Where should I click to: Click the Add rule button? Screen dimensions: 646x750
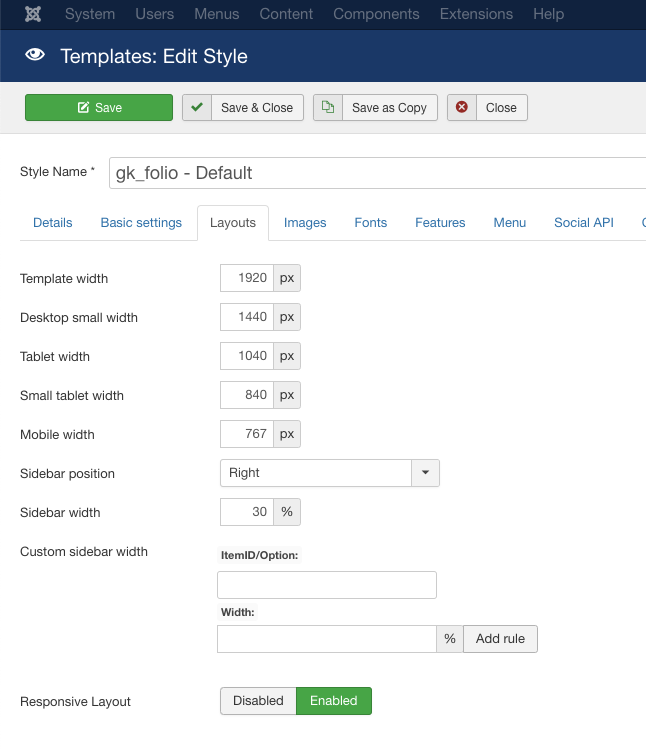point(500,639)
